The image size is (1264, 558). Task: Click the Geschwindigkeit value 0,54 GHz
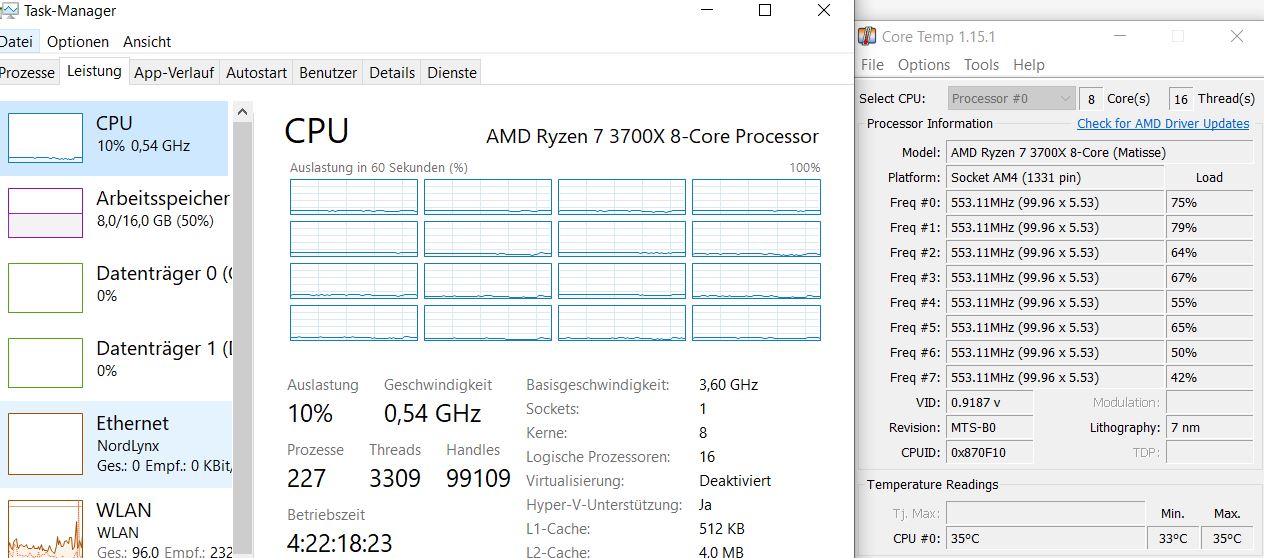point(432,413)
